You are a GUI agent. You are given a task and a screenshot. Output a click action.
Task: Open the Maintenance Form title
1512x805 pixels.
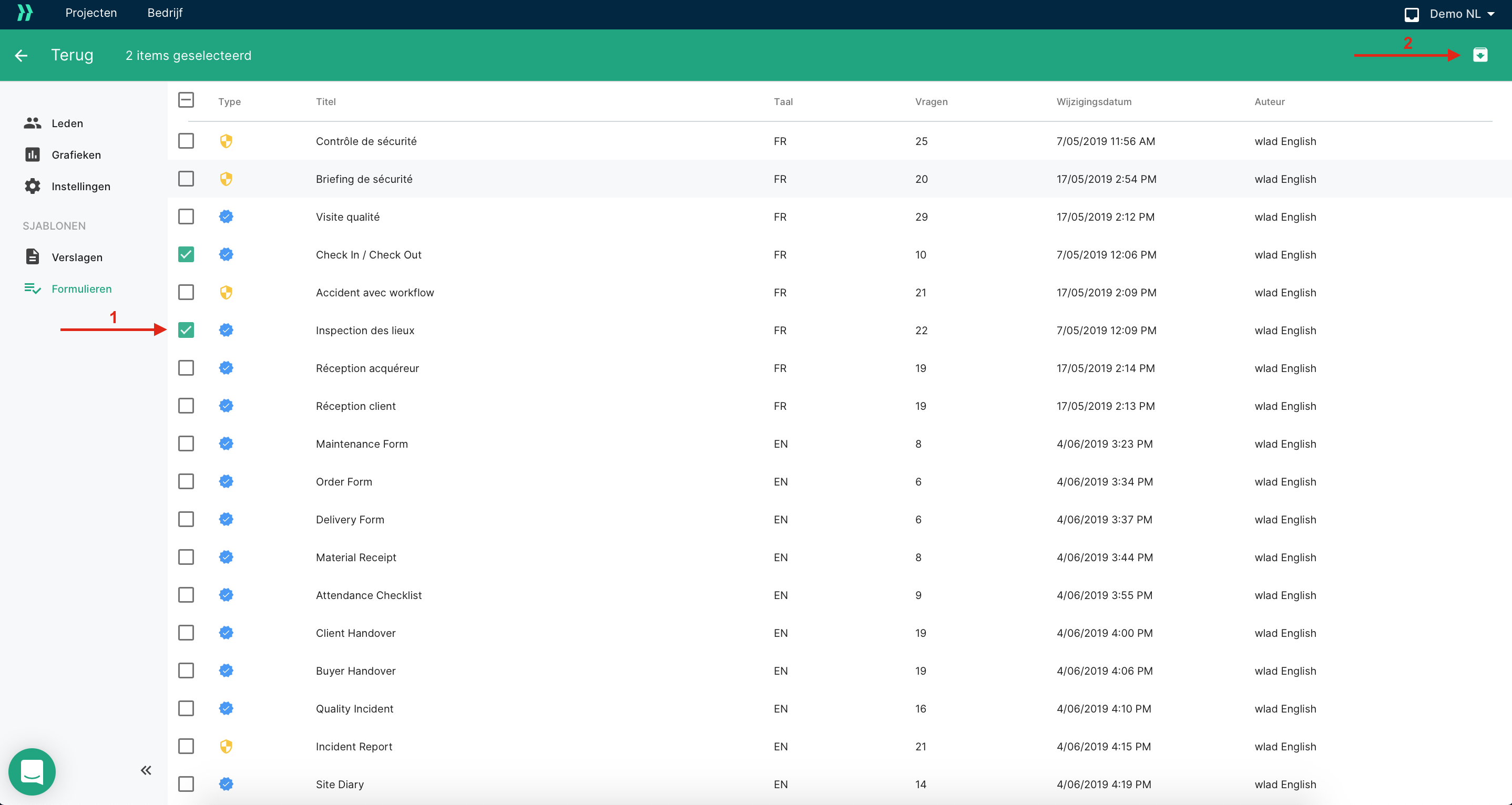click(x=362, y=444)
